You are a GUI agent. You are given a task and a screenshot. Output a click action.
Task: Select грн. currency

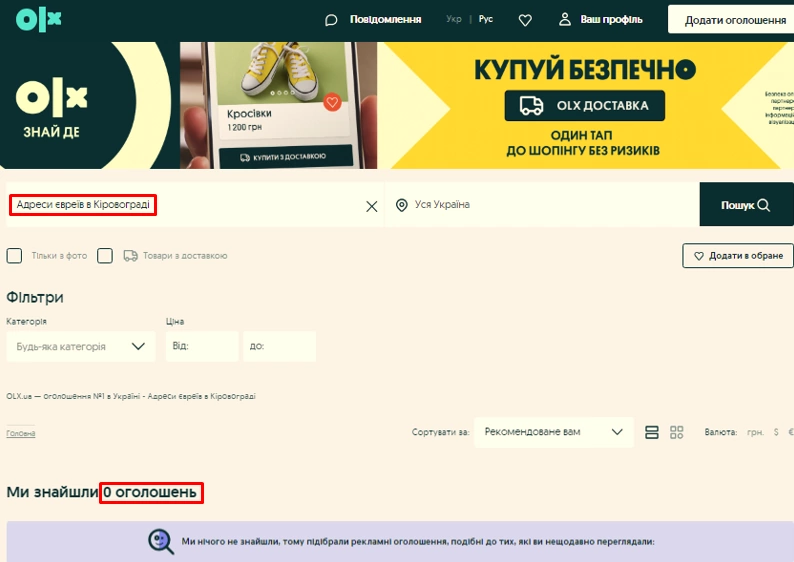pyautogui.click(x=755, y=432)
